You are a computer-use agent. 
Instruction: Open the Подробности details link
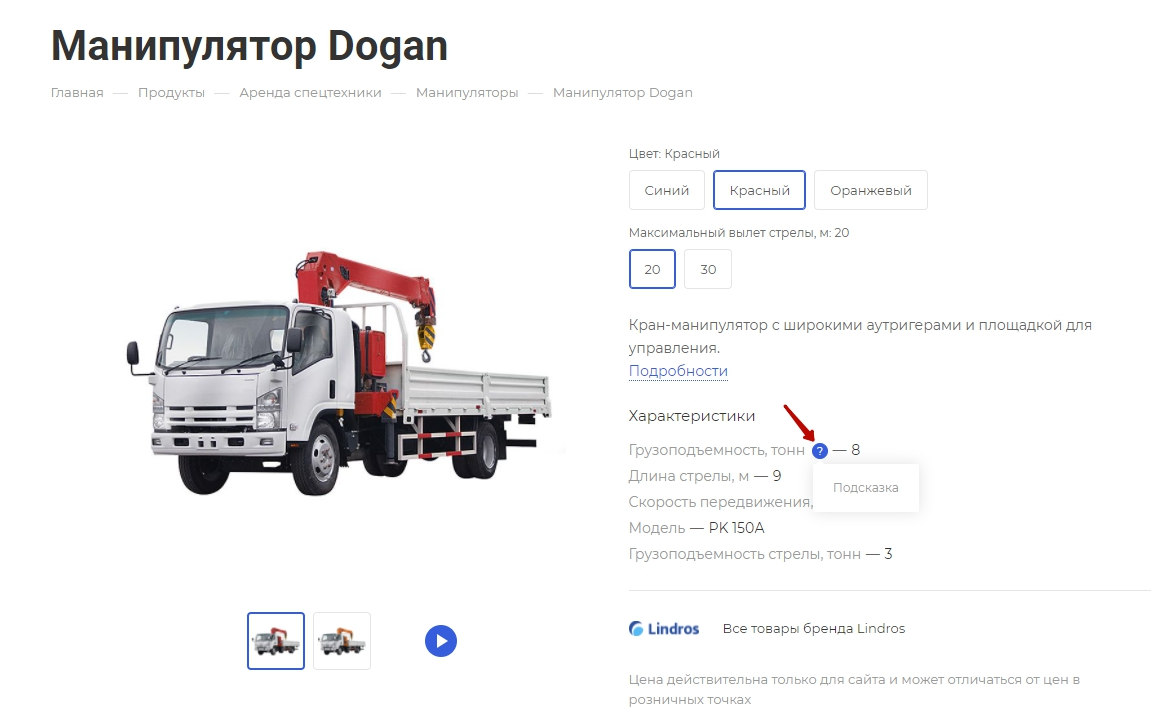point(678,371)
